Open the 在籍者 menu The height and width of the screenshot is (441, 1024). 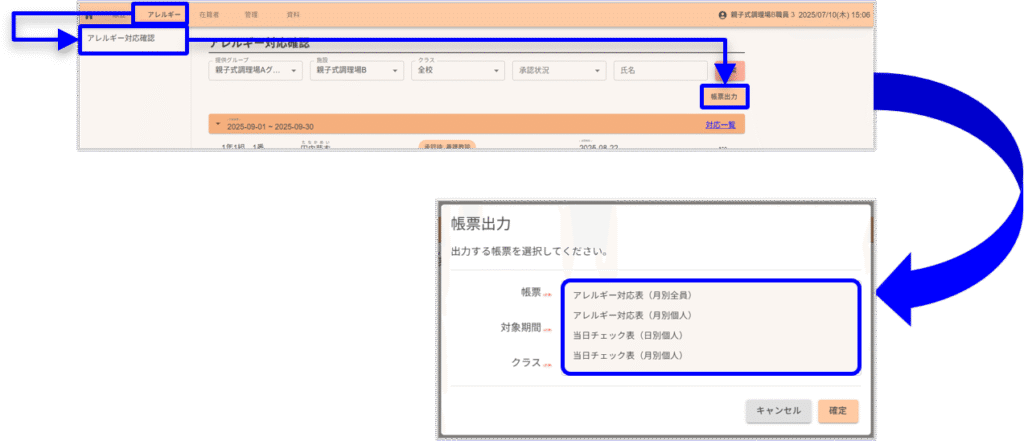pos(209,15)
